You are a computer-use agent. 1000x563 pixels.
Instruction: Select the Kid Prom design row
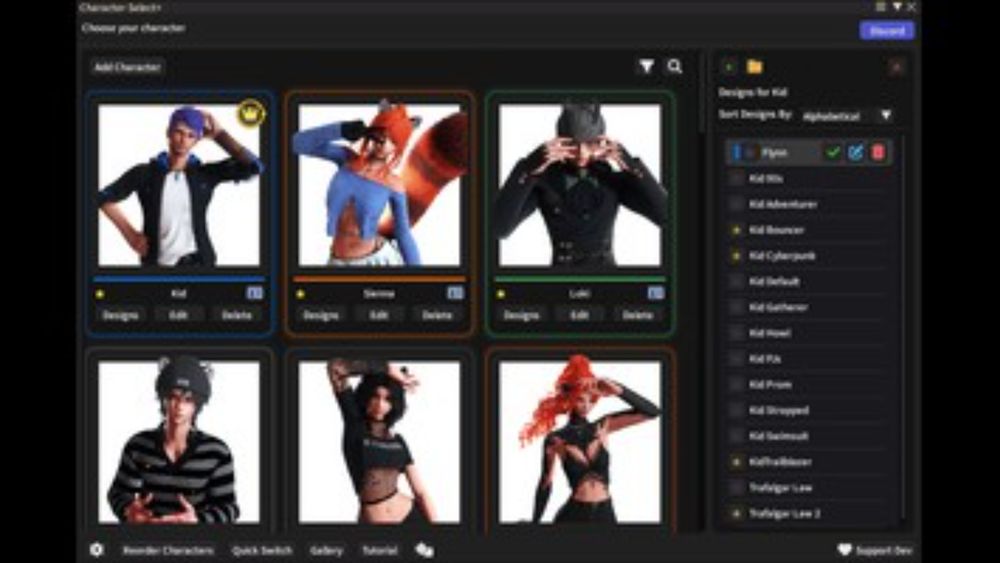tap(809, 384)
